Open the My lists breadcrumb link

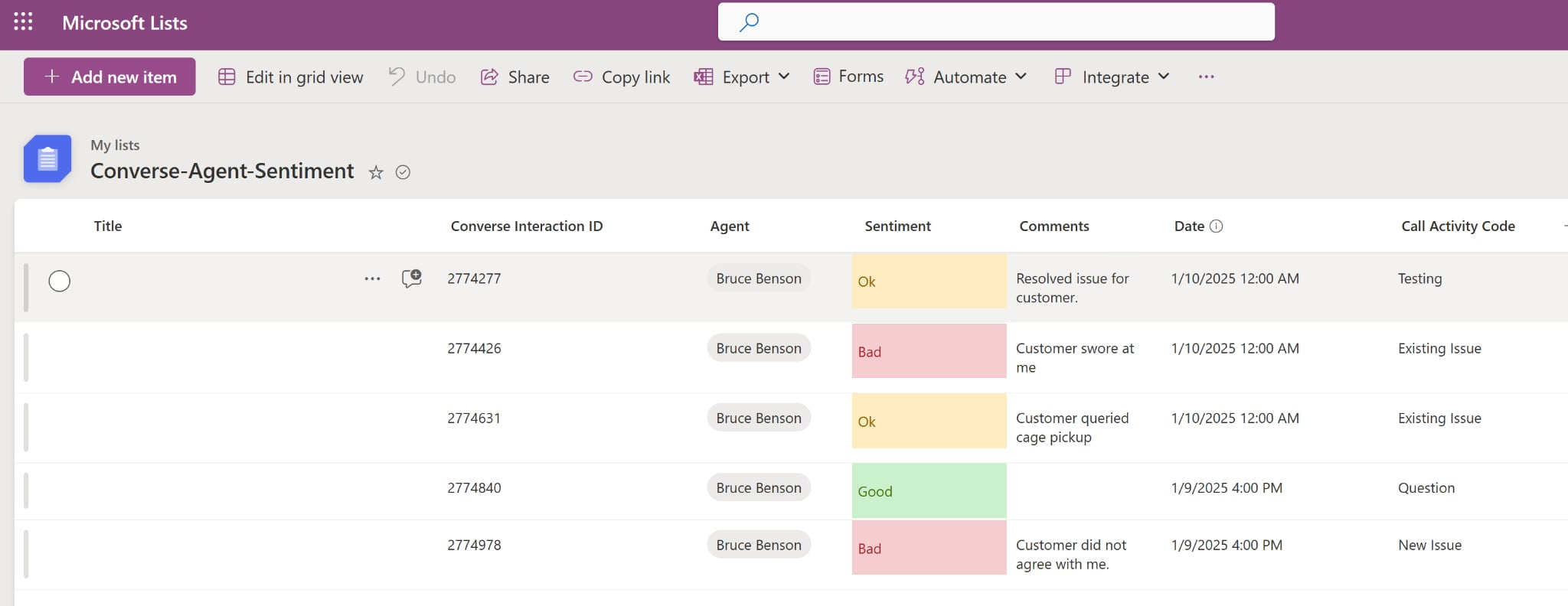115,145
